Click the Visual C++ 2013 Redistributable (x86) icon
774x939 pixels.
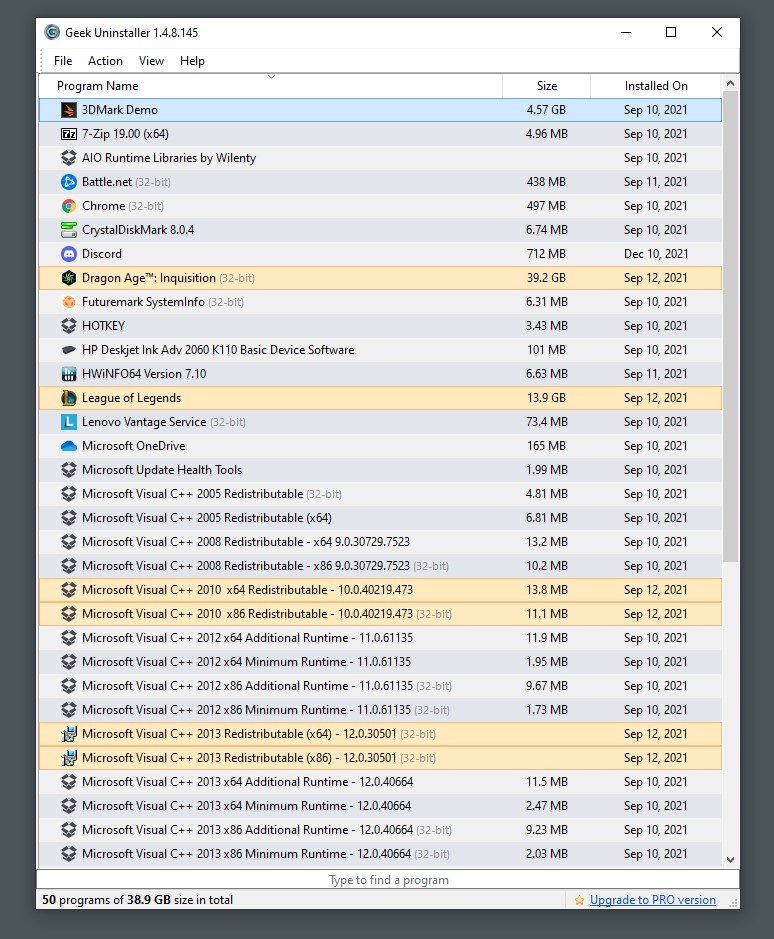click(69, 758)
